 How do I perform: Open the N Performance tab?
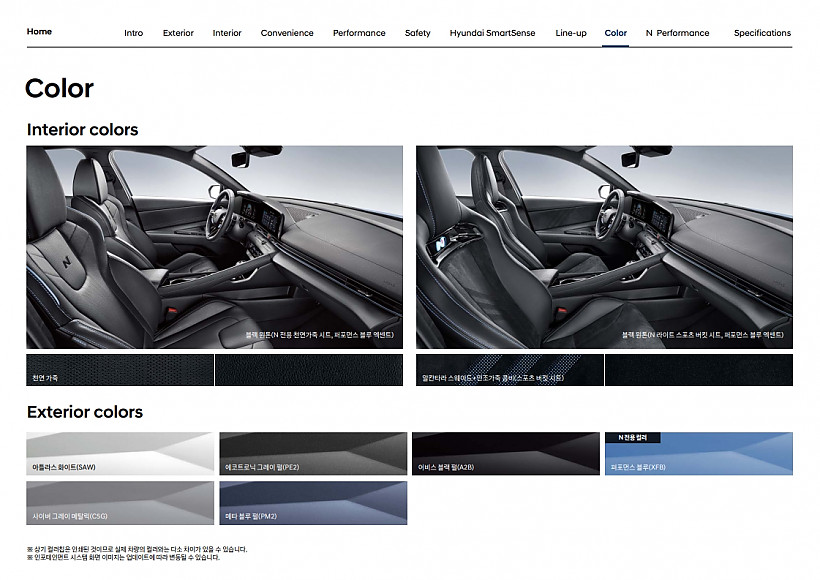(677, 33)
